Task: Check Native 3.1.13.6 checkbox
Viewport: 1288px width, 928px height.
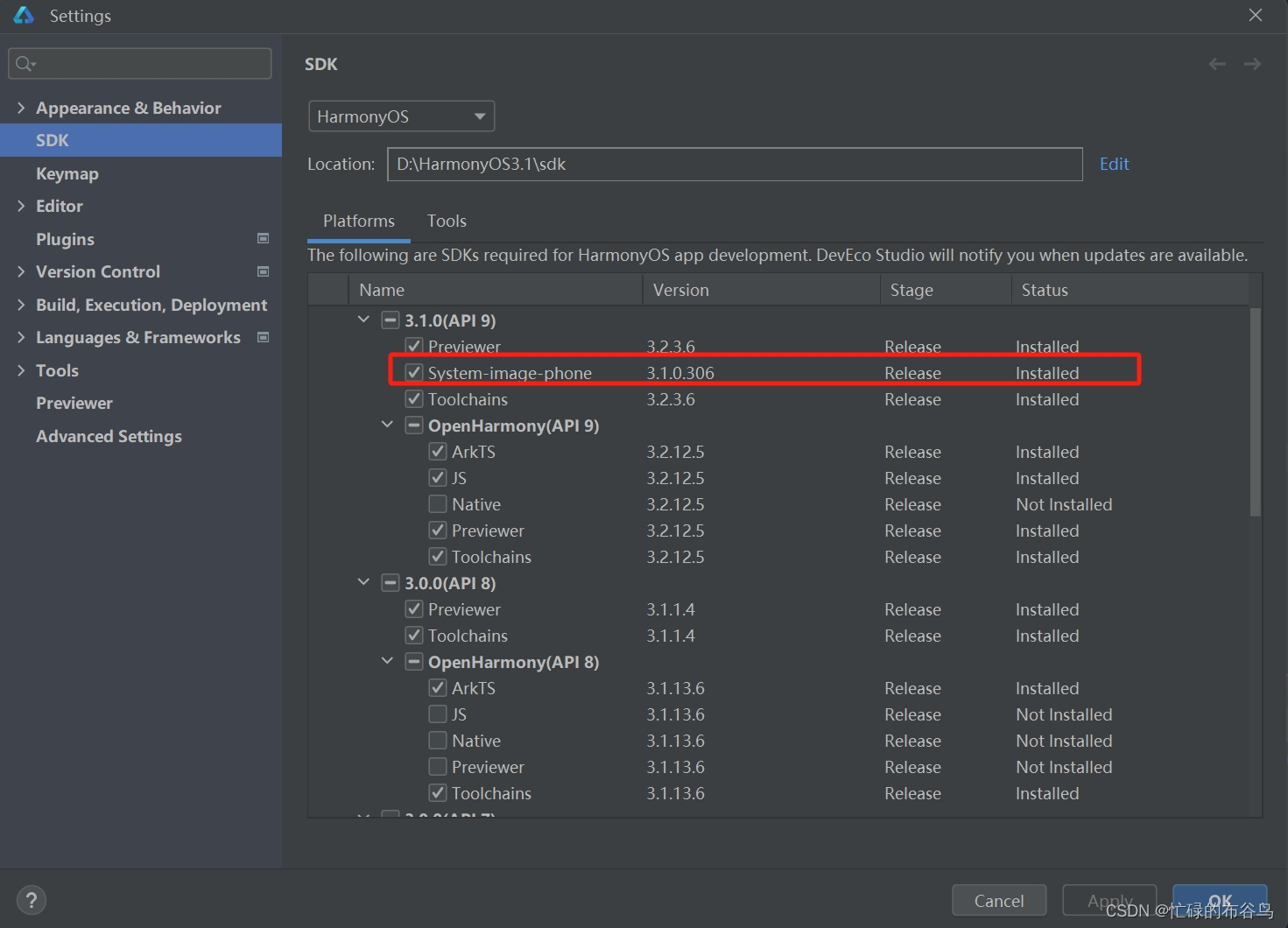Action: coord(438,741)
